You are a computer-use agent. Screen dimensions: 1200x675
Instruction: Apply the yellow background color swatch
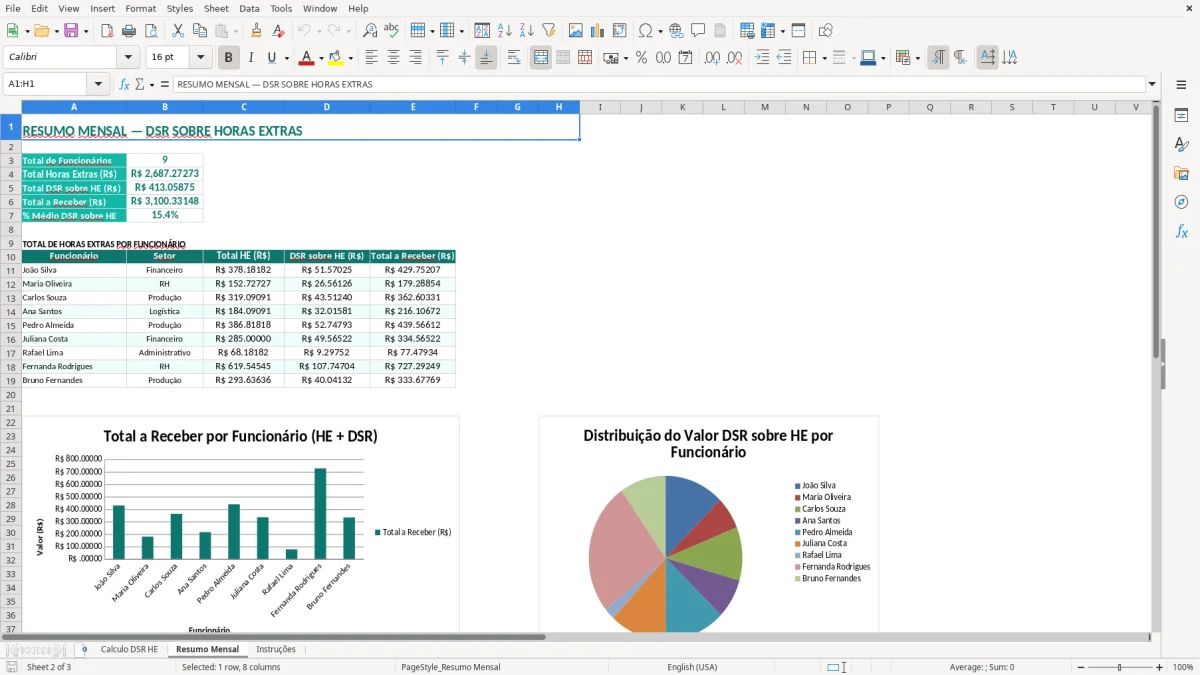(x=336, y=58)
